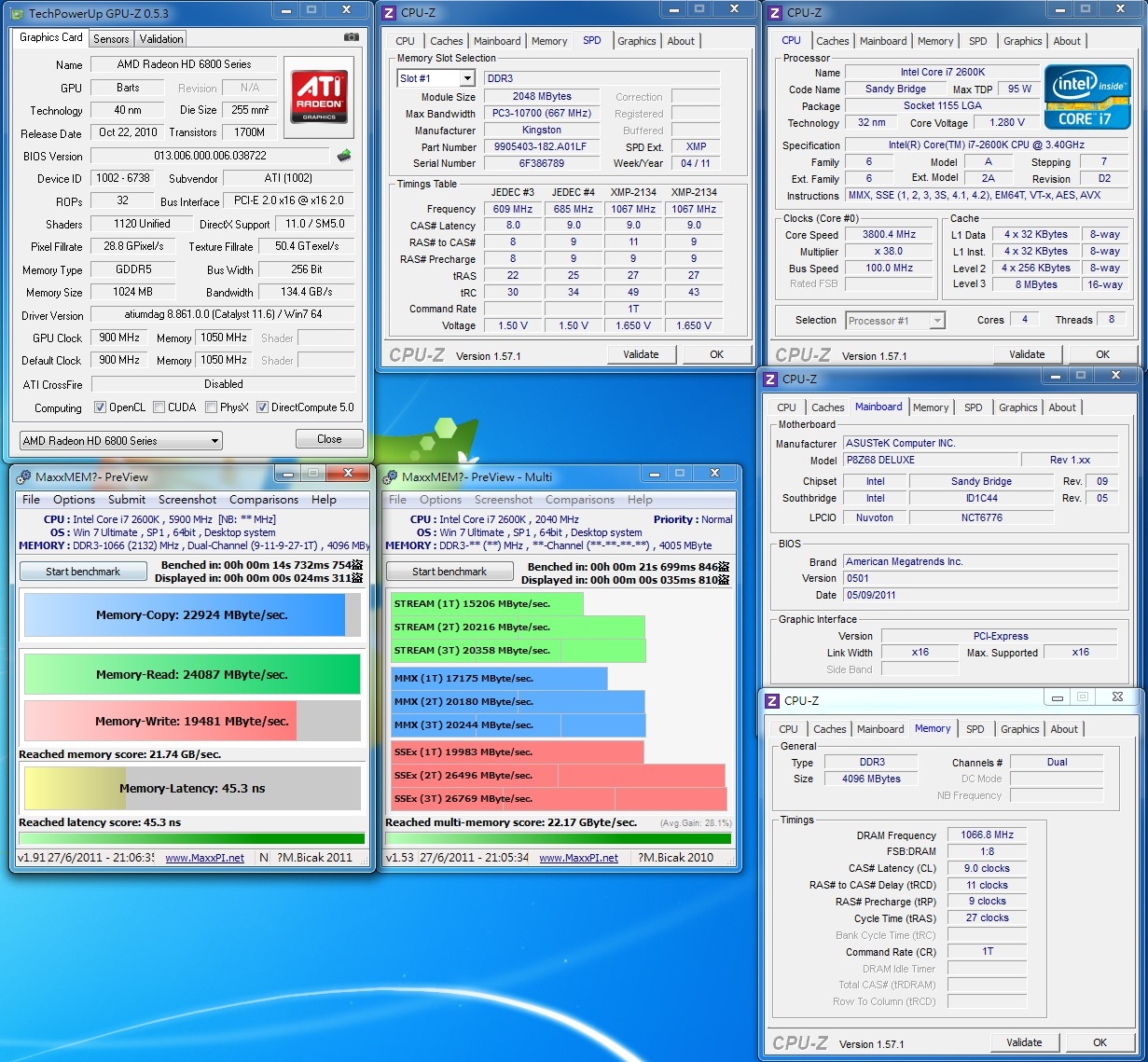The image size is (1148, 1062).
Task: Open the Comparisons menu in MaxxMEM PreView
Action: [264, 500]
